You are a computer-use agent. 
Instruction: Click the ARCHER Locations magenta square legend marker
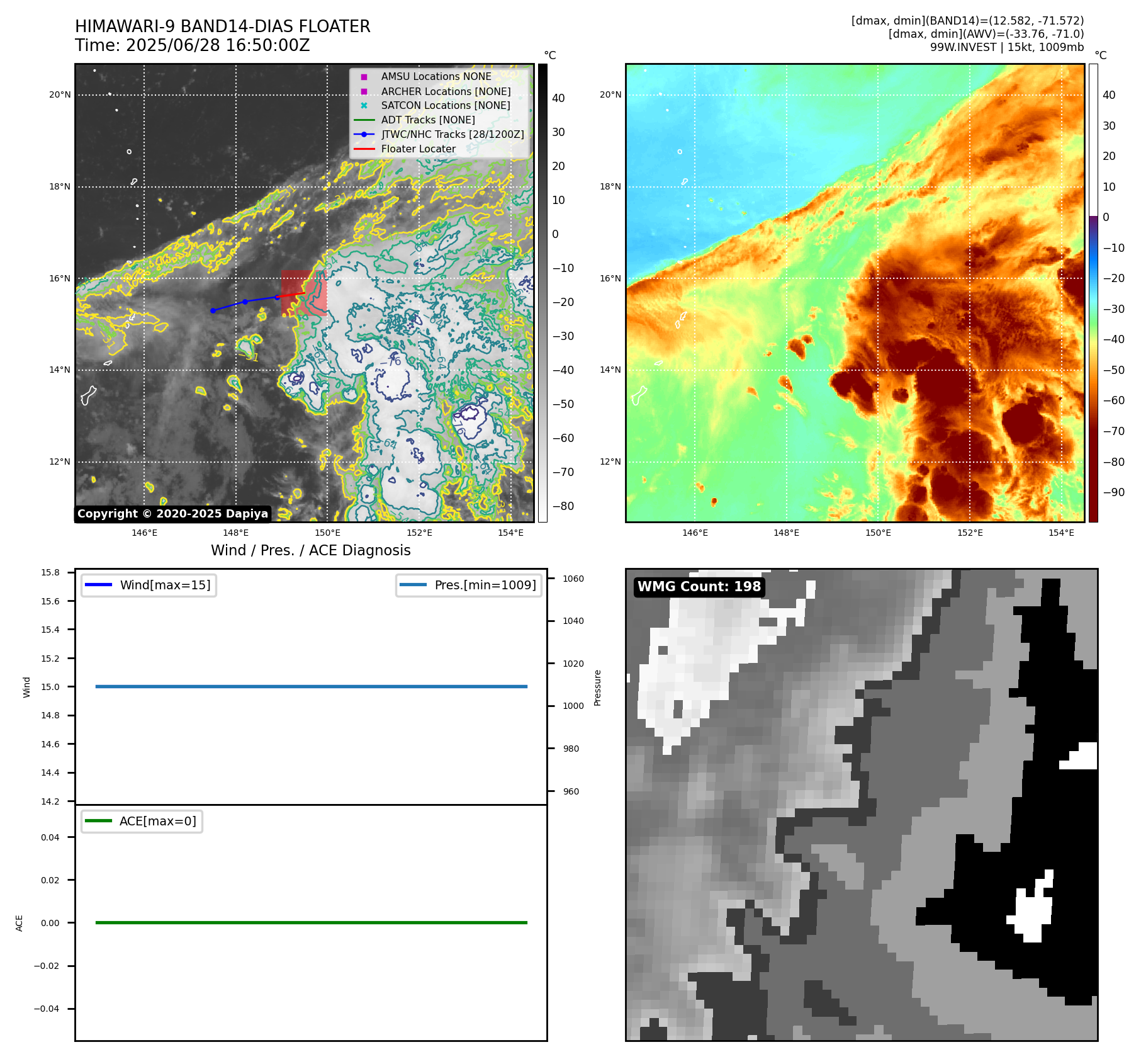tap(364, 91)
